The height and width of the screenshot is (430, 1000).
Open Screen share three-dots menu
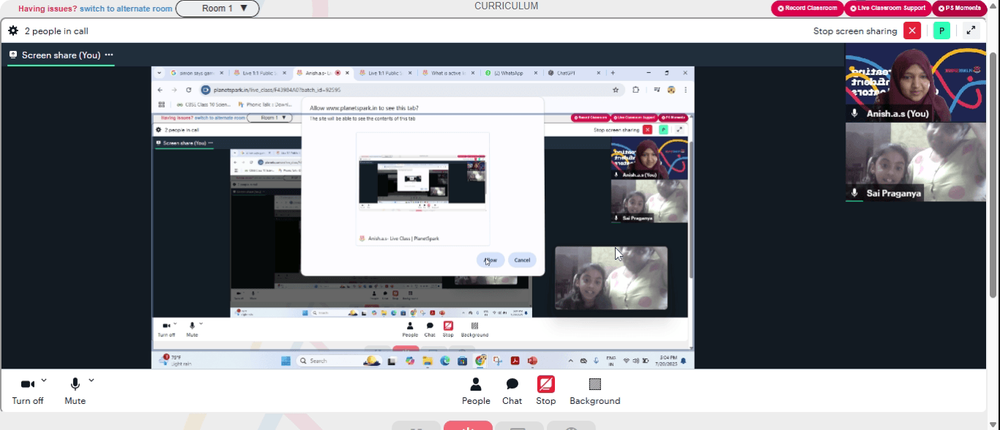point(109,55)
